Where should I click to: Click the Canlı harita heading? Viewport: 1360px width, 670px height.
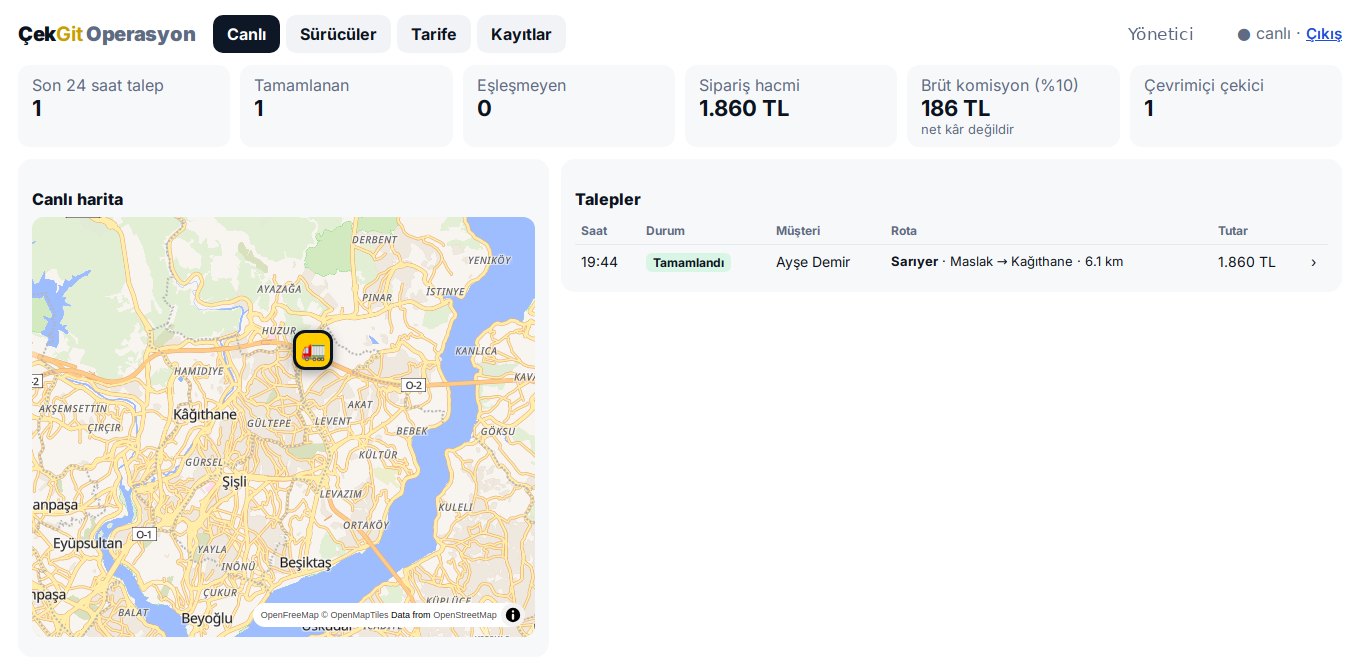point(78,199)
